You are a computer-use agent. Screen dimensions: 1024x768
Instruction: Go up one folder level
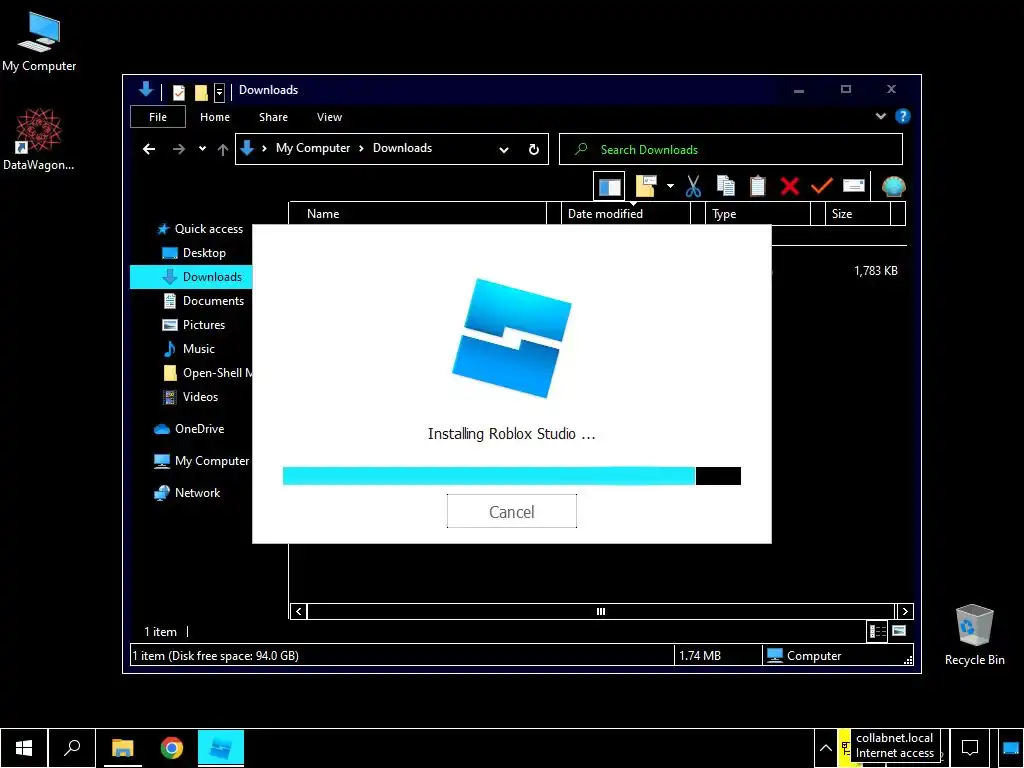click(x=223, y=150)
